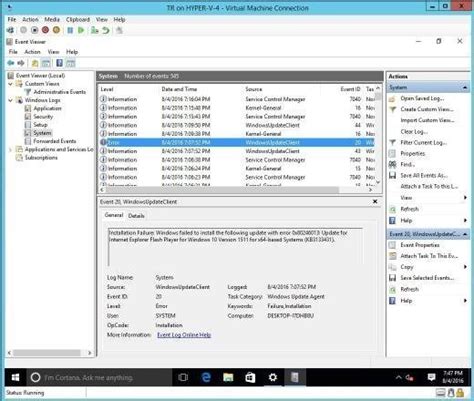Click the Revert icon in VM toolbar
The width and height of the screenshot is (474, 401).
106,30
